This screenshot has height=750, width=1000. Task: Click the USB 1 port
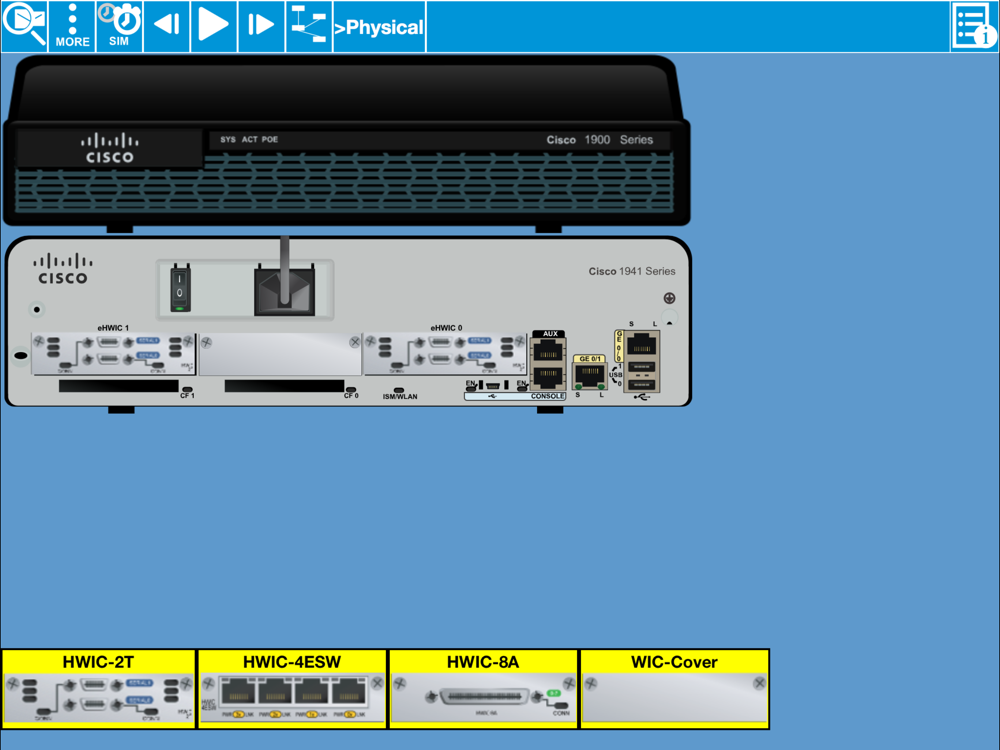tap(642, 367)
